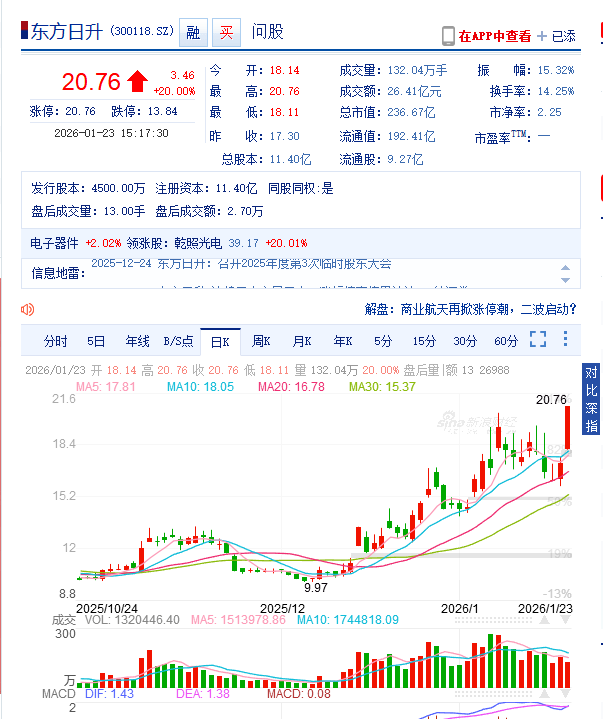Click the MACD panel scroll handle
Image resolution: width=603 pixels, height=719 pixels.
pos(493,694)
